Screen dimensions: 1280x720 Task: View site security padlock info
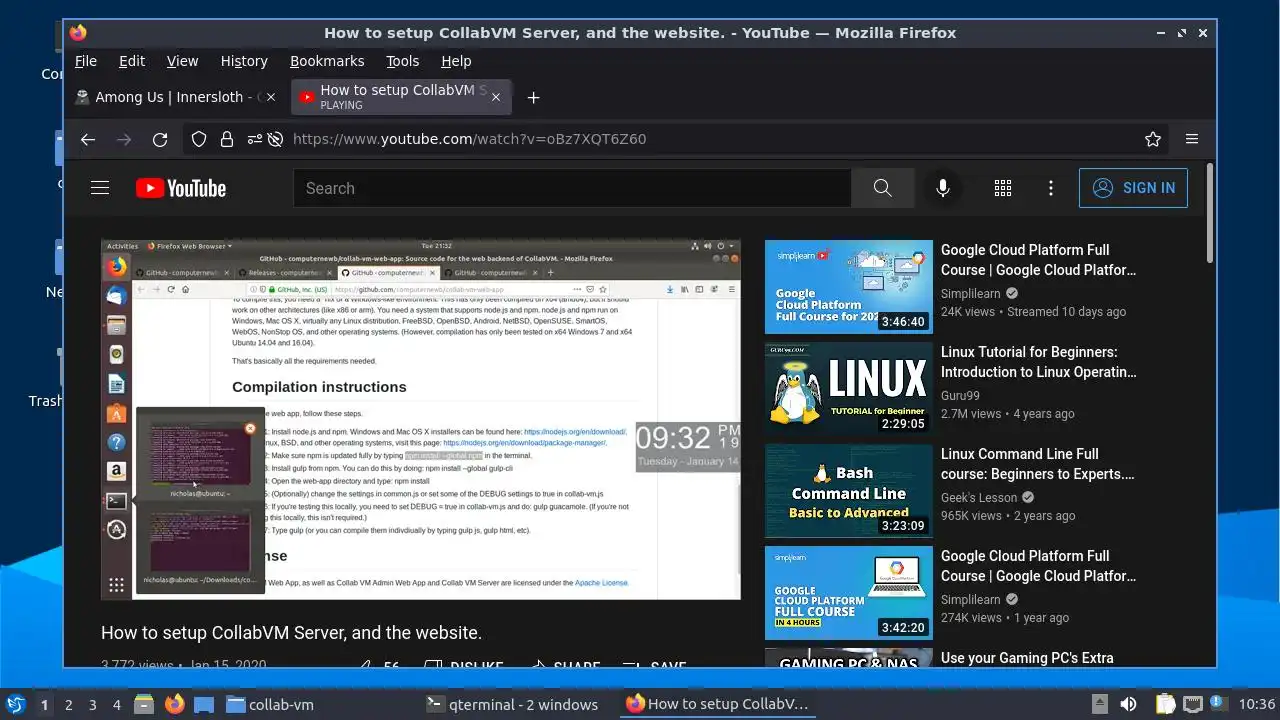coord(227,139)
